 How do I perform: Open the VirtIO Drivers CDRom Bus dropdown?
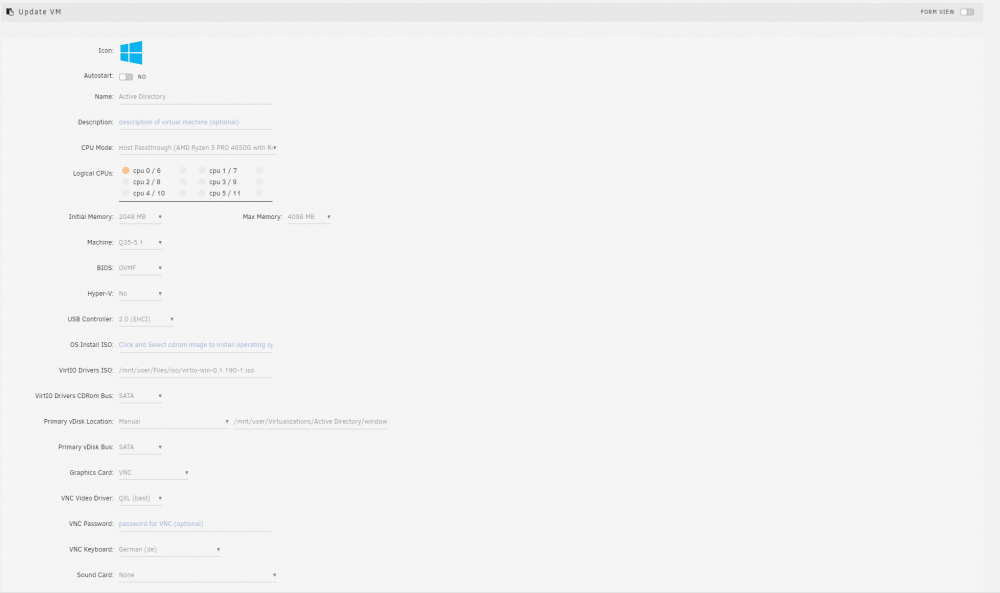pyautogui.click(x=140, y=395)
